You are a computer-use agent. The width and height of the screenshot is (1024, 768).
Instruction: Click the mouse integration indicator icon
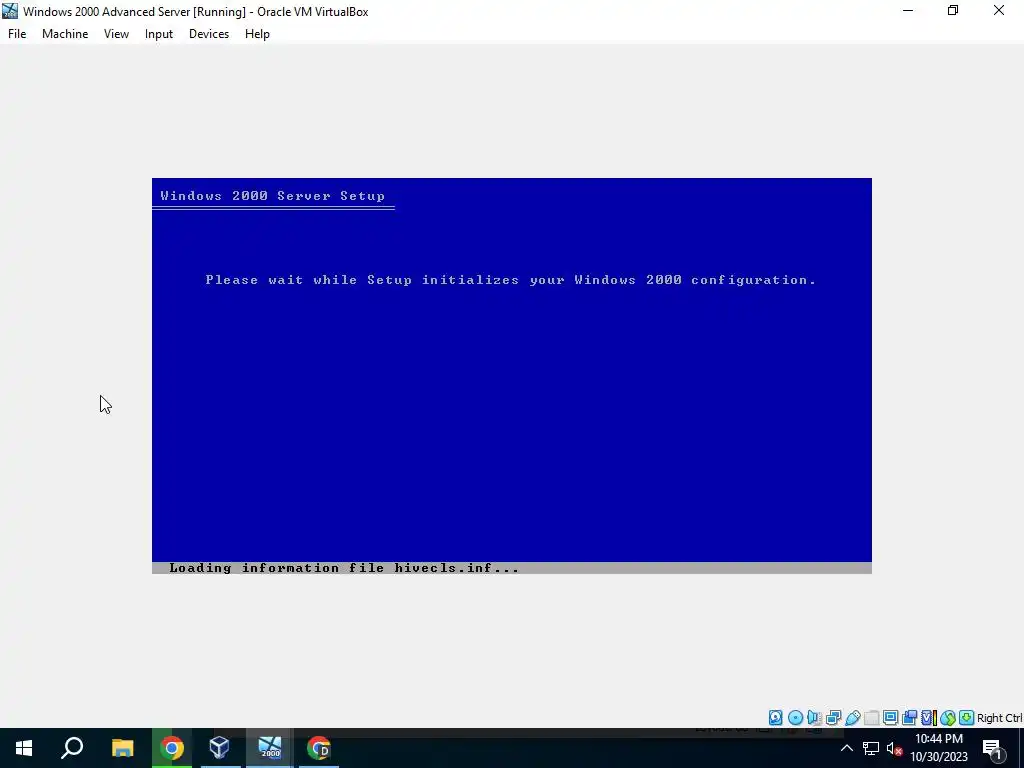coord(948,718)
